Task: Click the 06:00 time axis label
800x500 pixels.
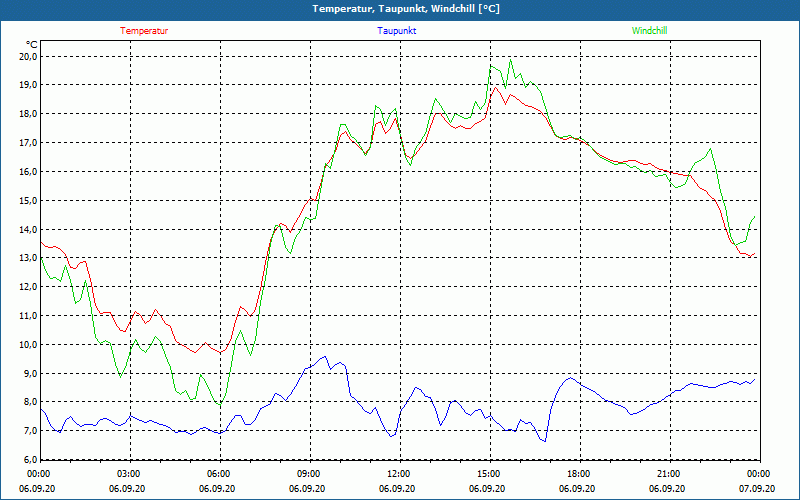Action: [220, 474]
